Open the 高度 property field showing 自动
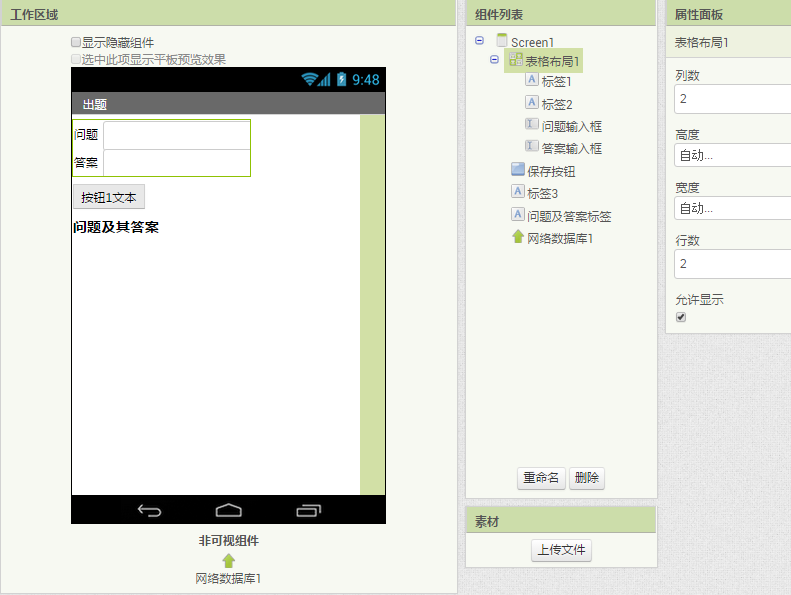The height and width of the screenshot is (595, 791). point(733,155)
